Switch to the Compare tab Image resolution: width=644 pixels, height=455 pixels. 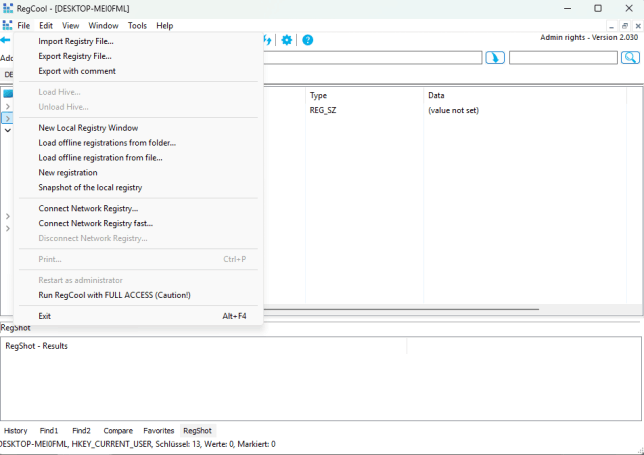pyautogui.click(x=118, y=430)
